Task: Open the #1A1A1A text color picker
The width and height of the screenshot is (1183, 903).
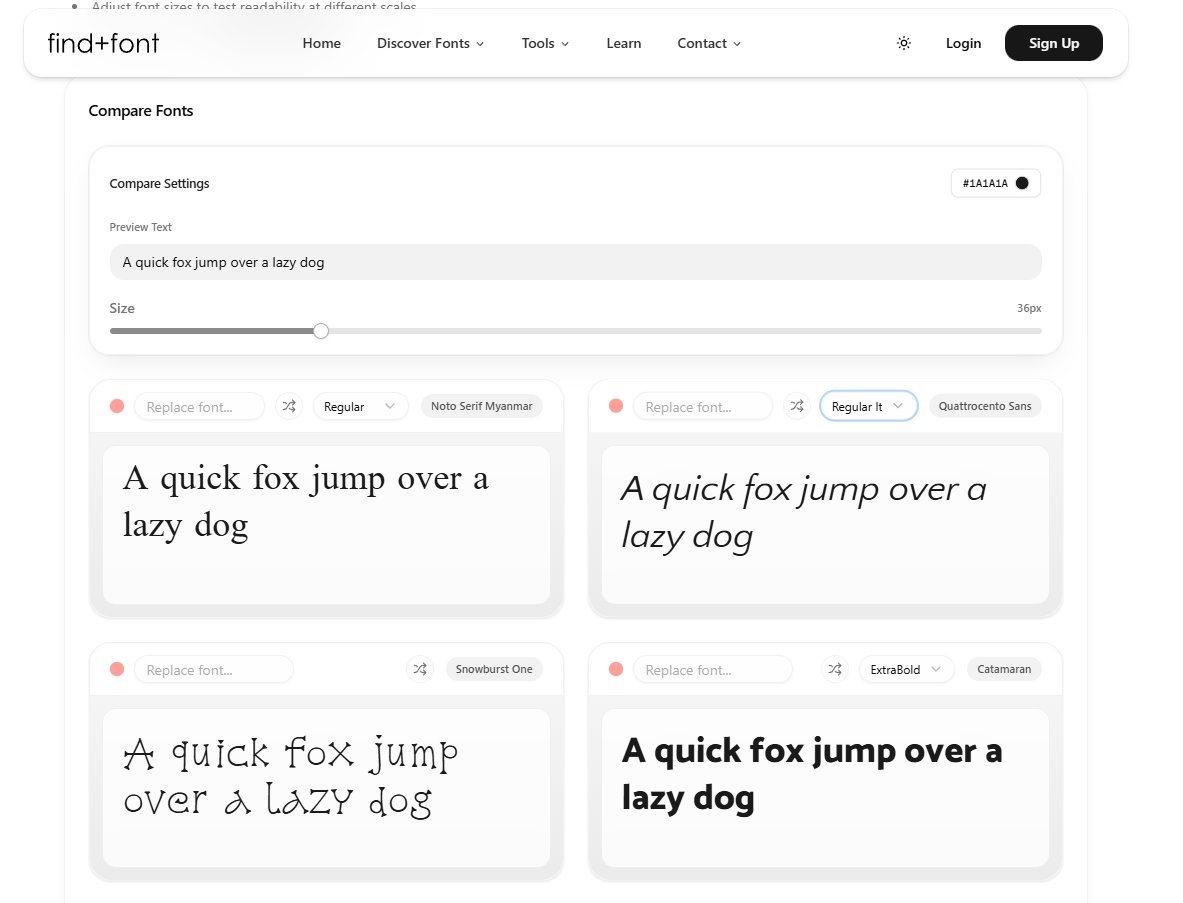Action: click(x=995, y=183)
